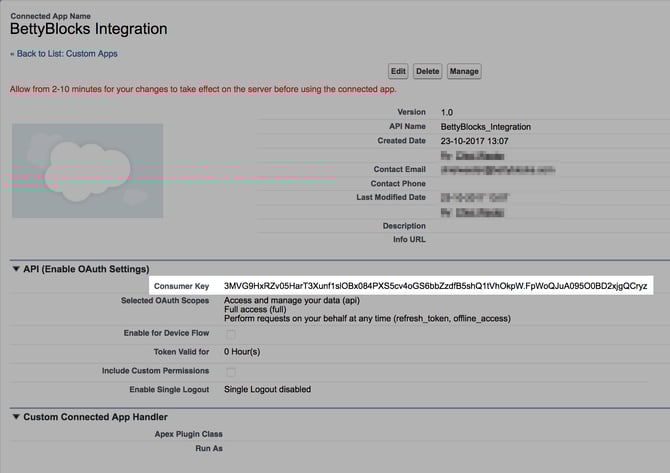The width and height of the screenshot is (670, 473).
Task: Click the Delete button
Action: (427, 71)
